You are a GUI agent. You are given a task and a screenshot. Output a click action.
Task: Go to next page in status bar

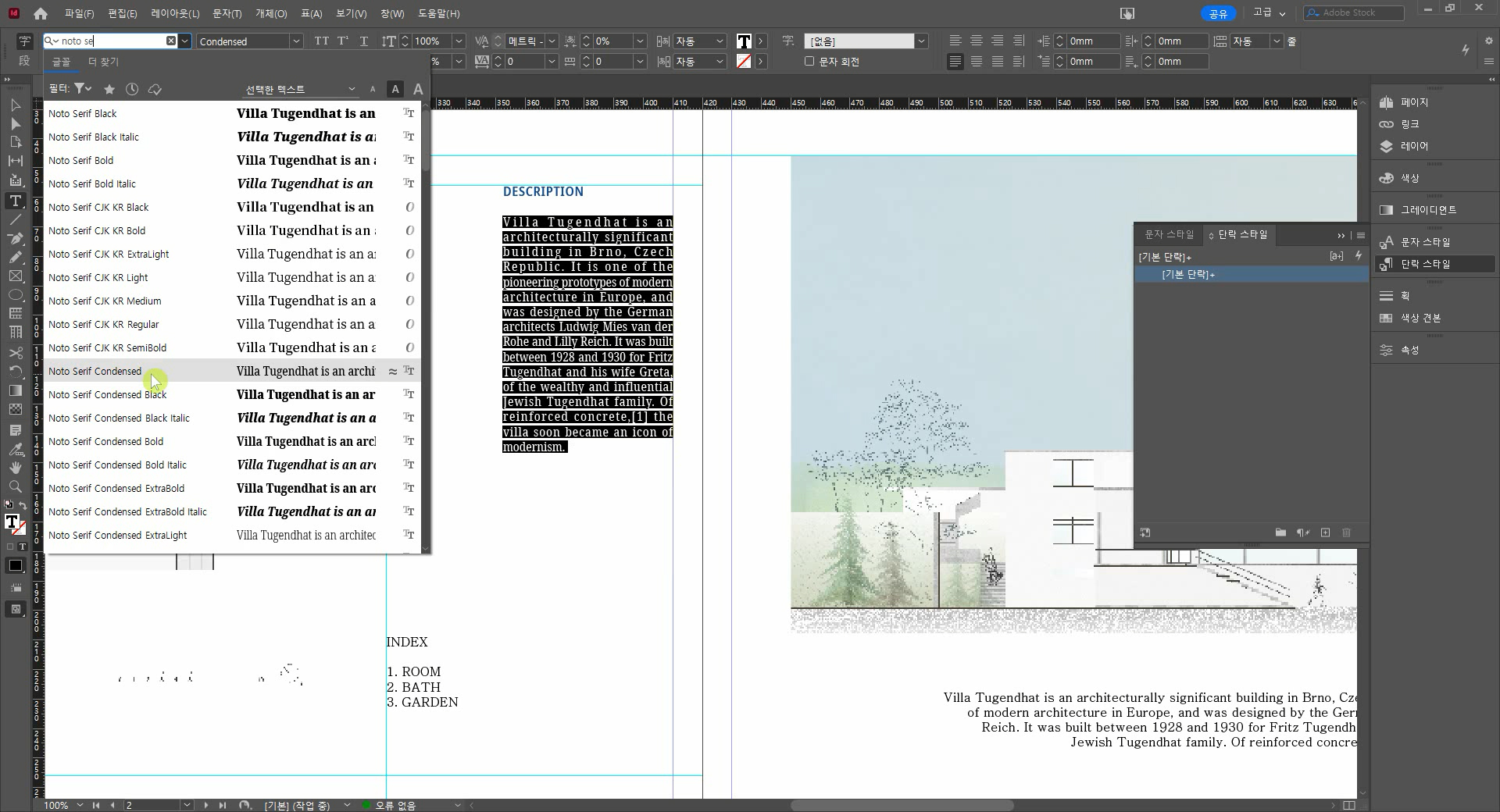click(x=206, y=805)
